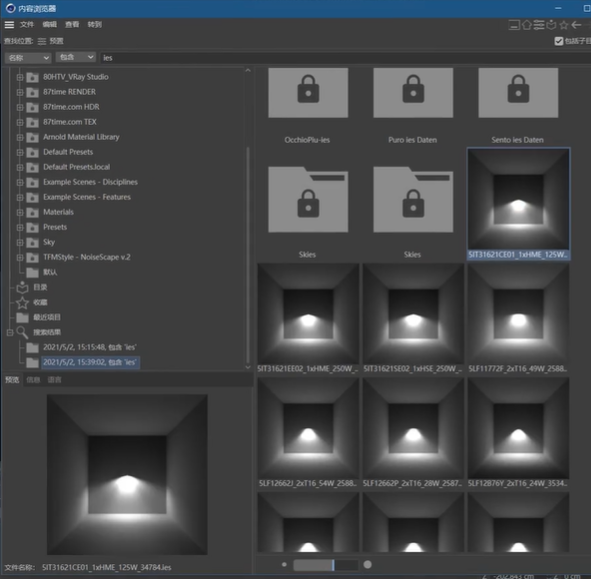Select the catalog 目录 icon in the tree
The image size is (591, 579).
click(x=22, y=287)
